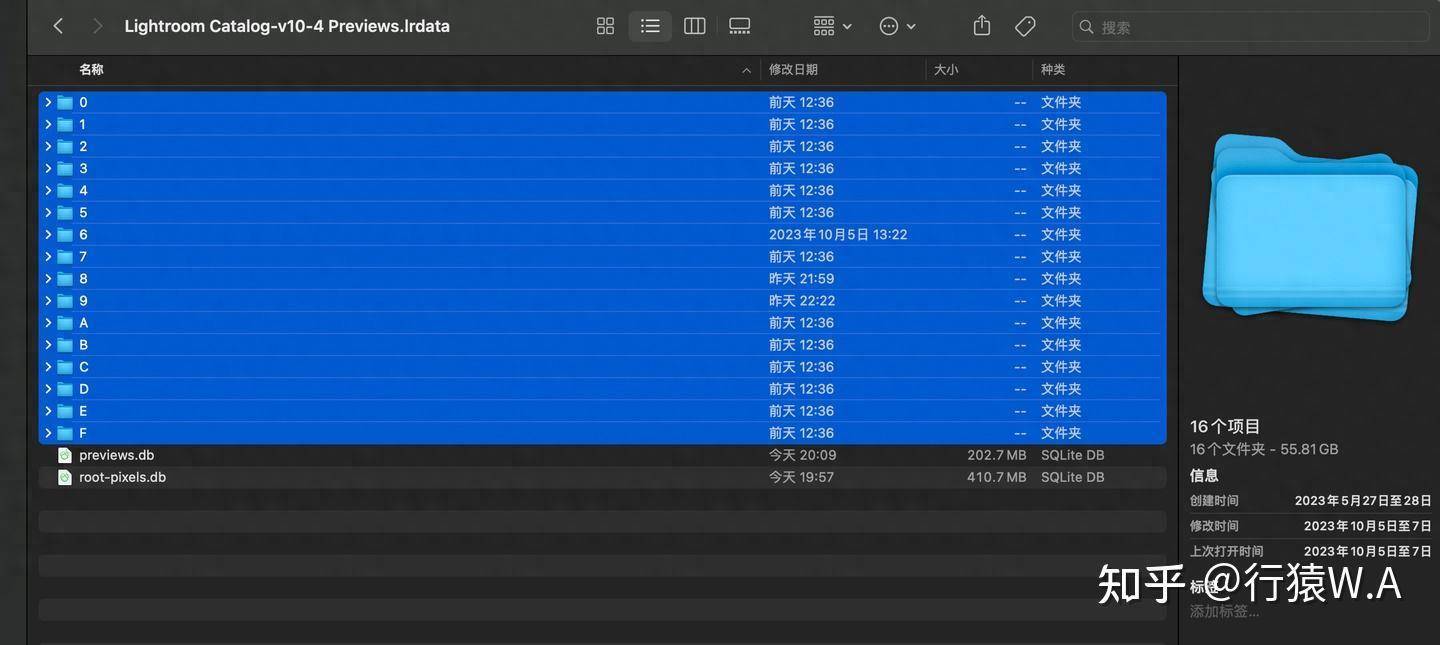
Task: Sort by 修改日期 column header
Action: [x=793, y=69]
